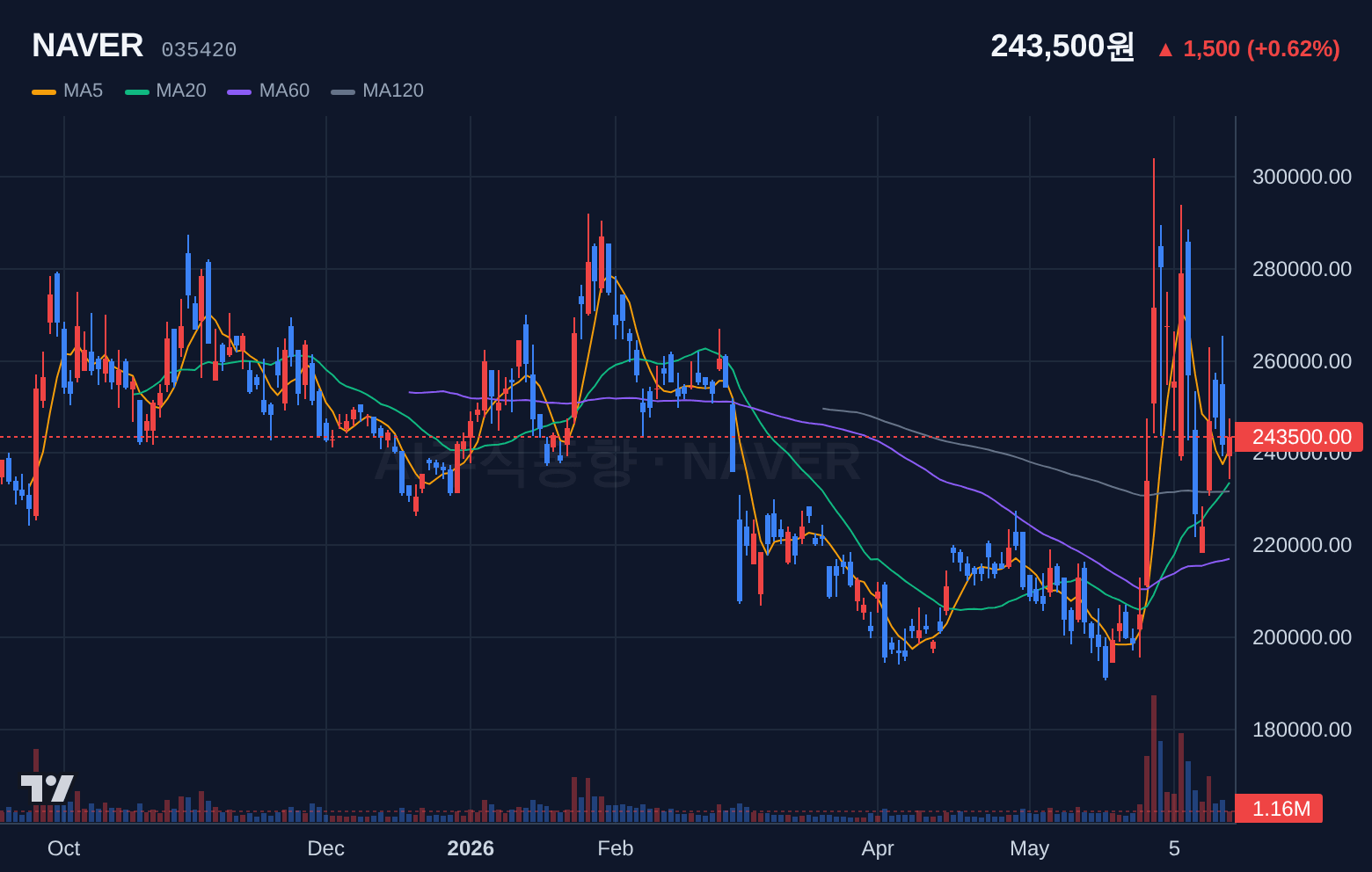Click the 2026 time axis label

coord(471,848)
